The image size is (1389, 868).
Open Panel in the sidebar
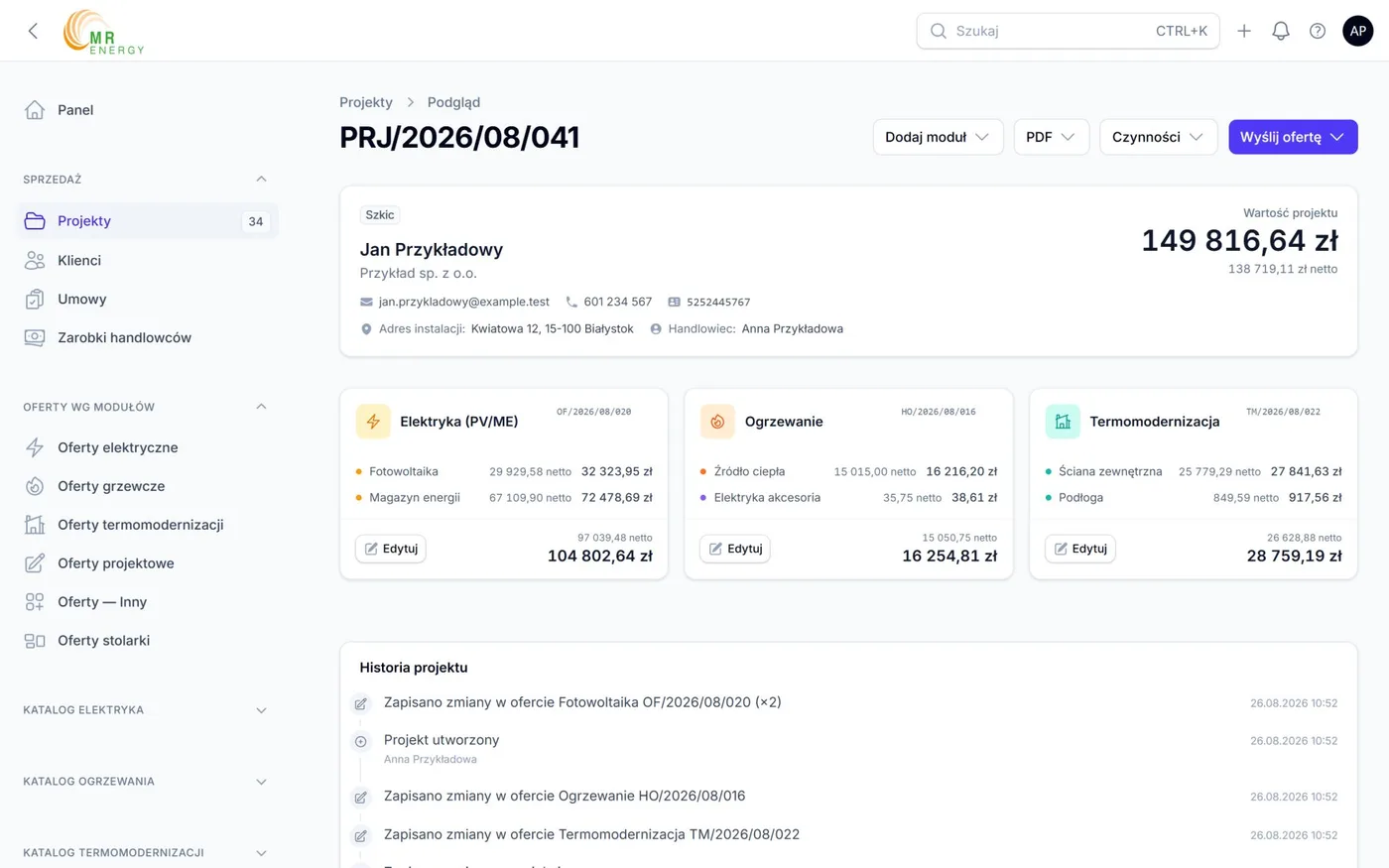point(147,110)
